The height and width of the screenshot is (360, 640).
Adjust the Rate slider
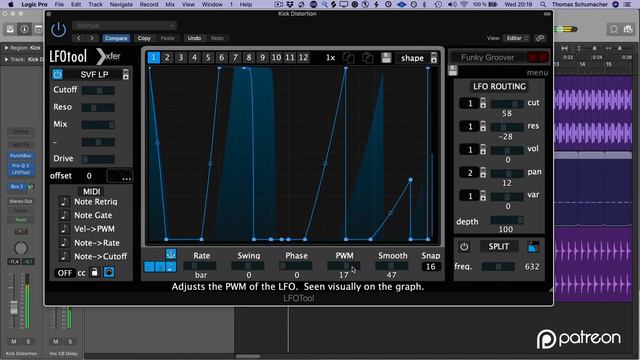[x=200, y=266]
